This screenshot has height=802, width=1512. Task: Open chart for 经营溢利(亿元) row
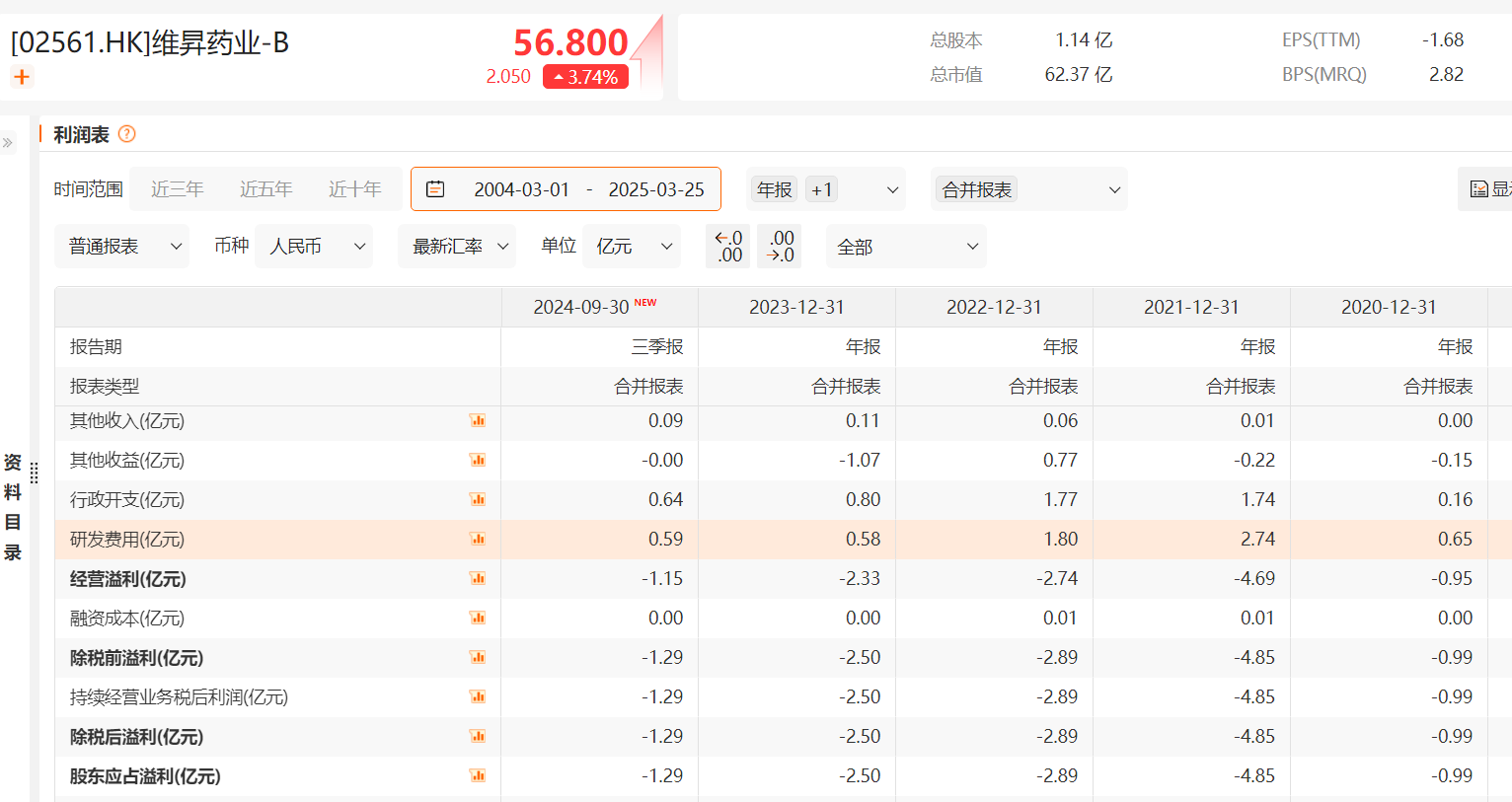click(x=478, y=579)
